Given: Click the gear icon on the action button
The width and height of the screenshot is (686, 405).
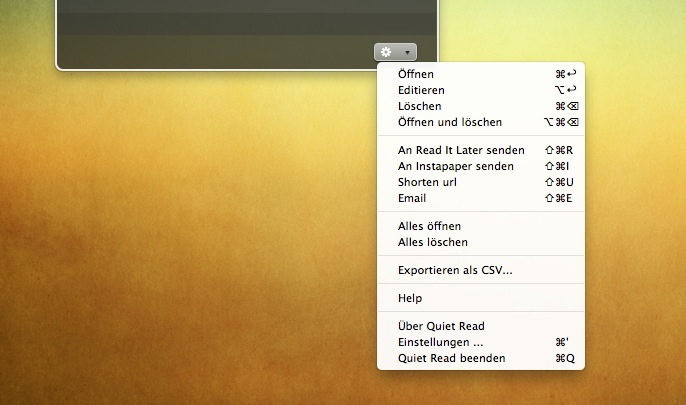Looking at the screenshot, I should 386,52.
